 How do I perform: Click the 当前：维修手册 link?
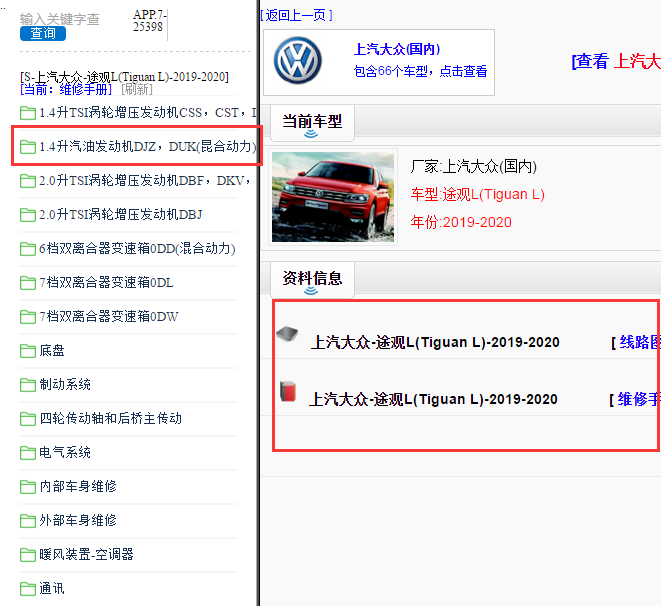point(66,89)
